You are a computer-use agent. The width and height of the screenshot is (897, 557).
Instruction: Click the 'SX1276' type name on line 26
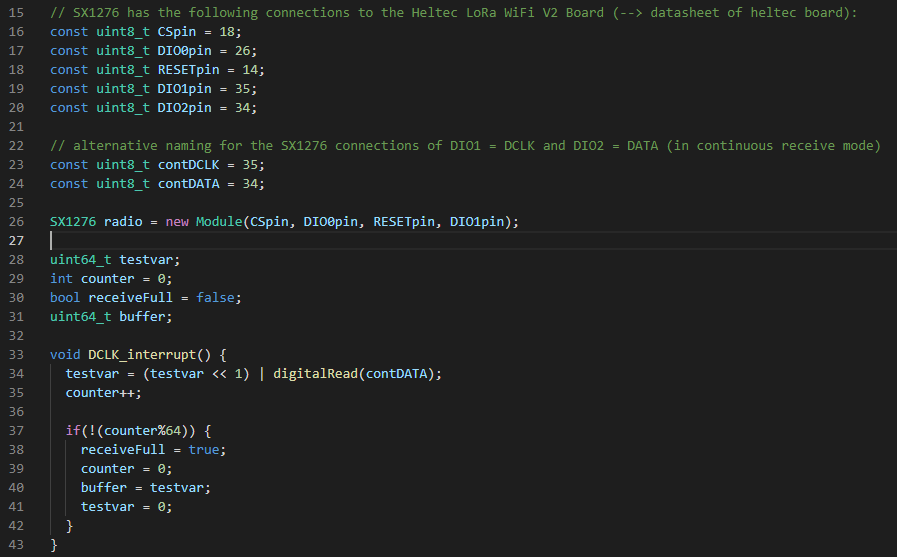tap(73, 221)
